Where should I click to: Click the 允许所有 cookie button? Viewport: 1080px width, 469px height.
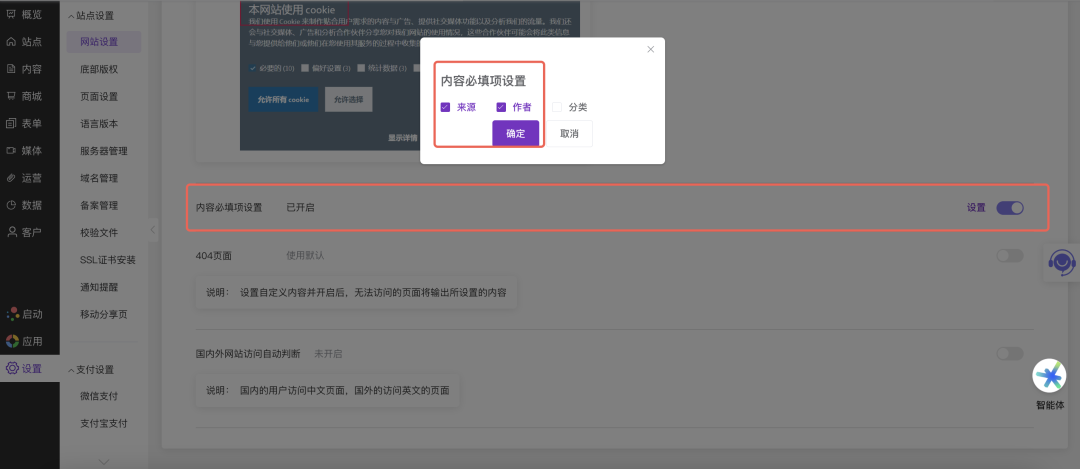283,100
